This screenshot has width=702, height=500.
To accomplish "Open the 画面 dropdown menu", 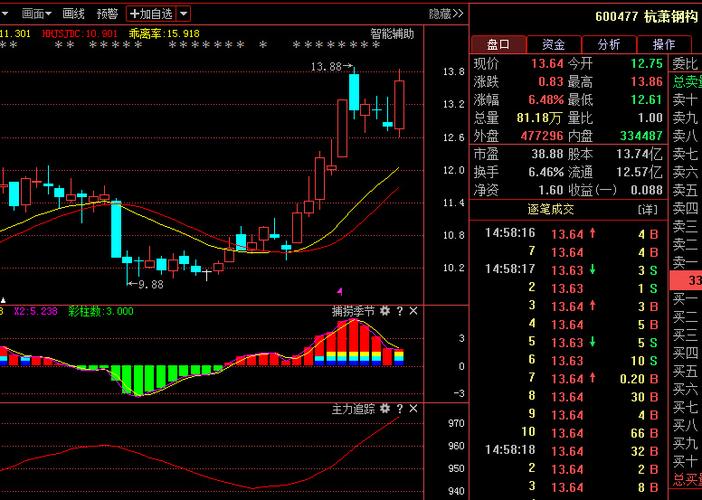I will tap(36, 14).
